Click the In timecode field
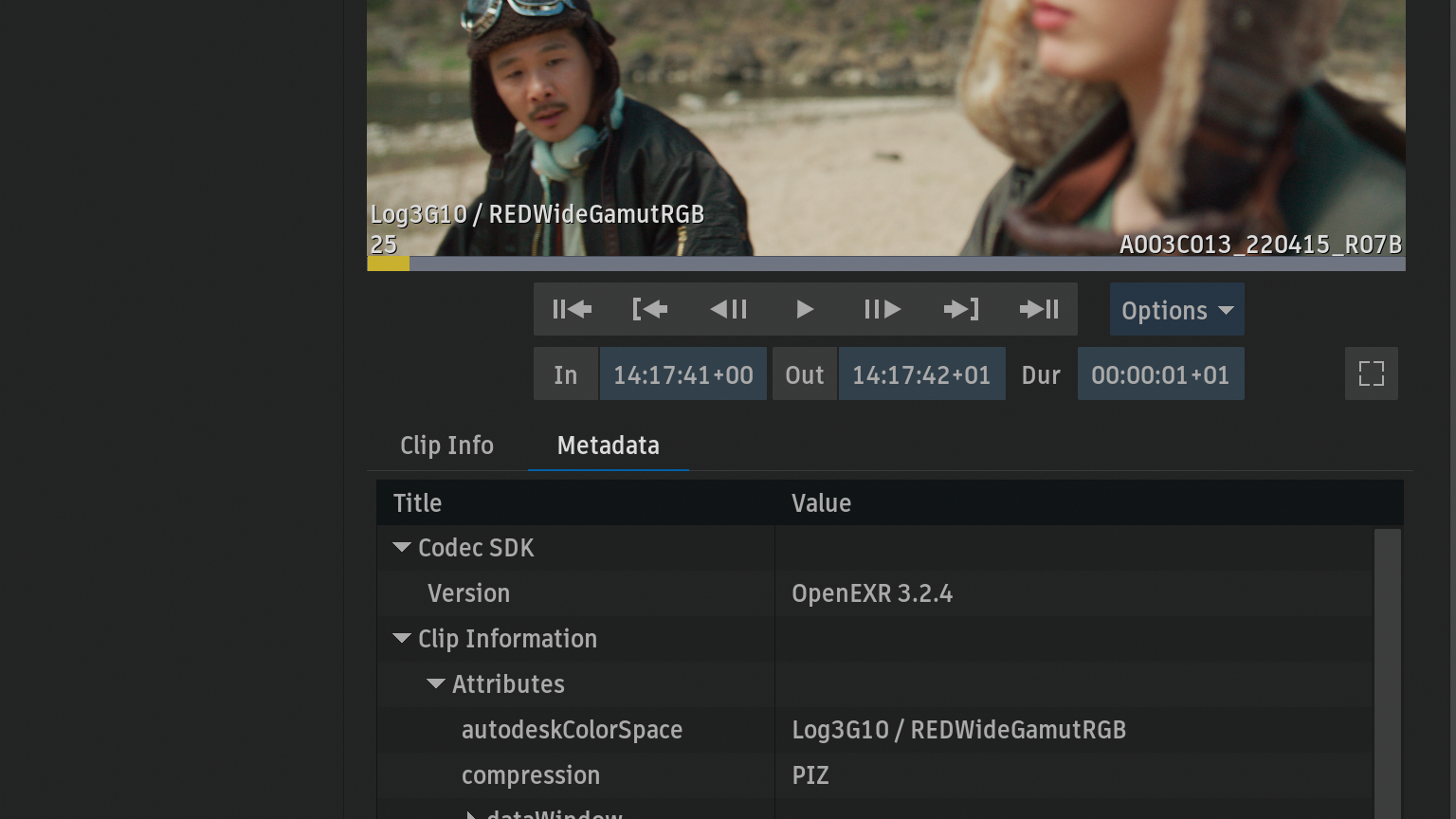Screen dimensions: 1456x819 point(682,374)
